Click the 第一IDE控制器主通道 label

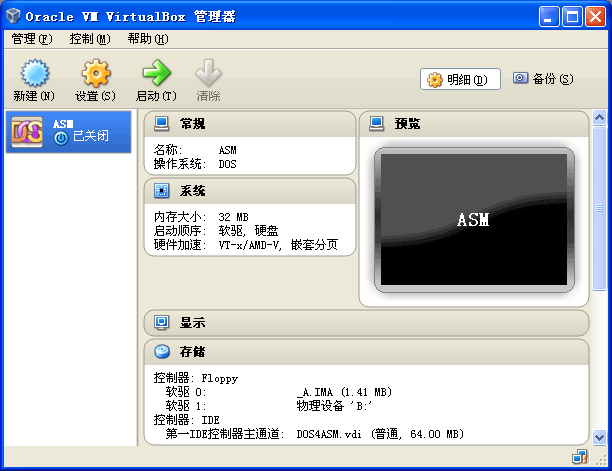click(225, 434)
